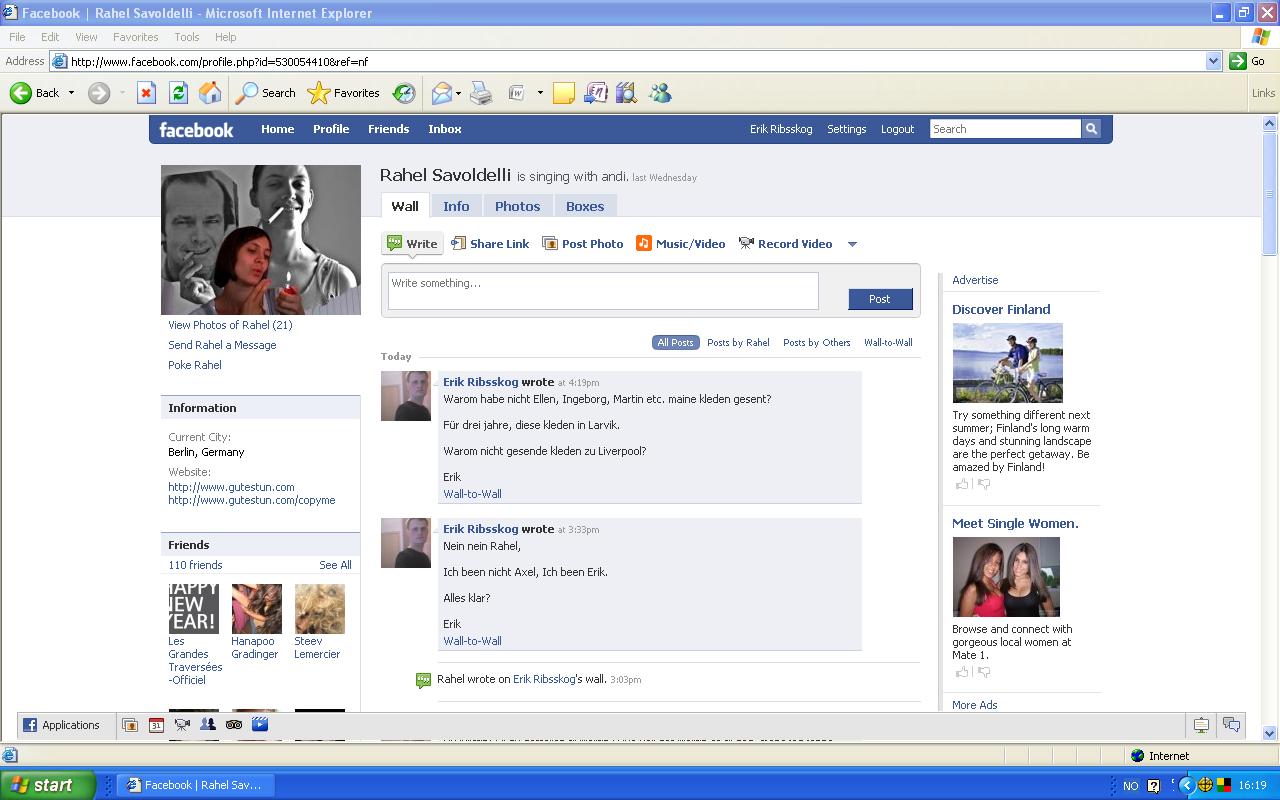Expand the Back button history dropdown arrow
Screen dimensions: 1280x800
[x=71, y=93]
